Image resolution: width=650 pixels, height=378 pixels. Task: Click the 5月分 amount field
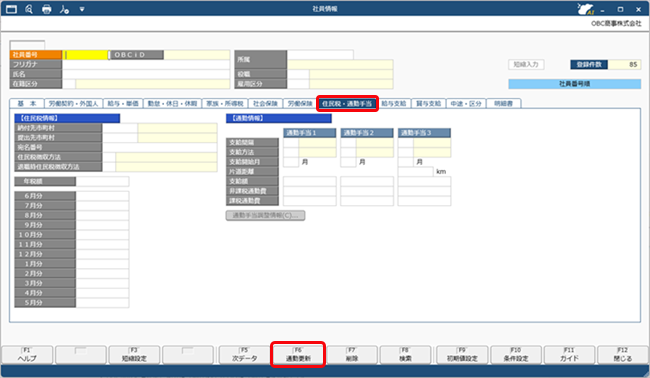(x=102, y=303)
